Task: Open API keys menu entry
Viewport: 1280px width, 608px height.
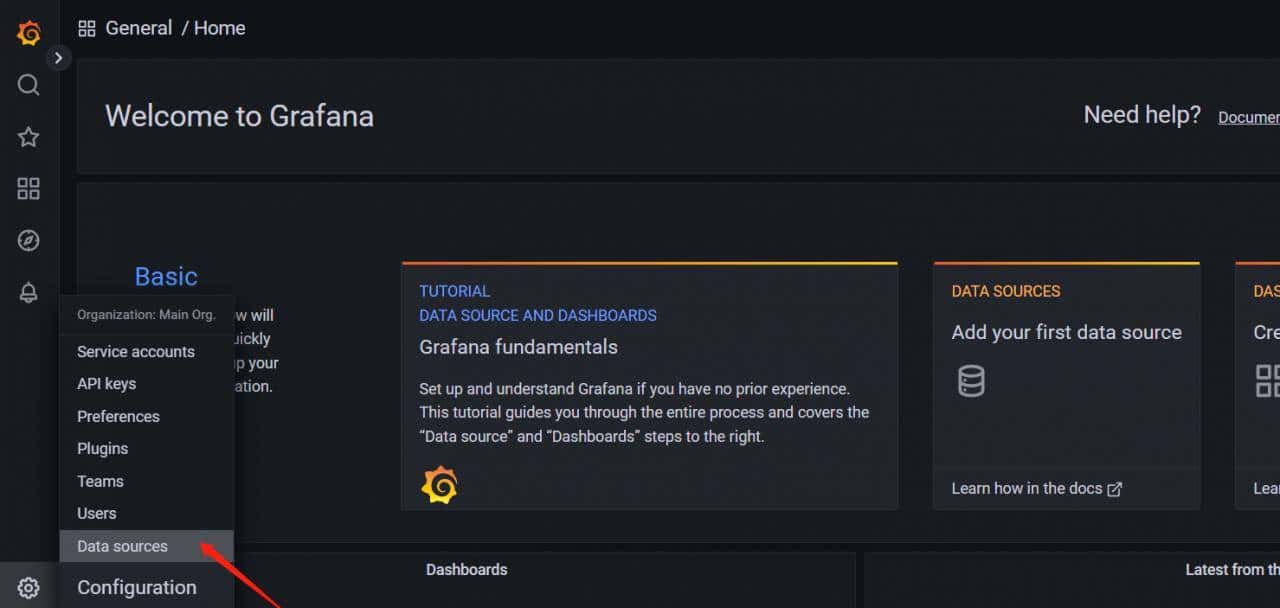Action: pyautogui.click(x=107, y=384)
